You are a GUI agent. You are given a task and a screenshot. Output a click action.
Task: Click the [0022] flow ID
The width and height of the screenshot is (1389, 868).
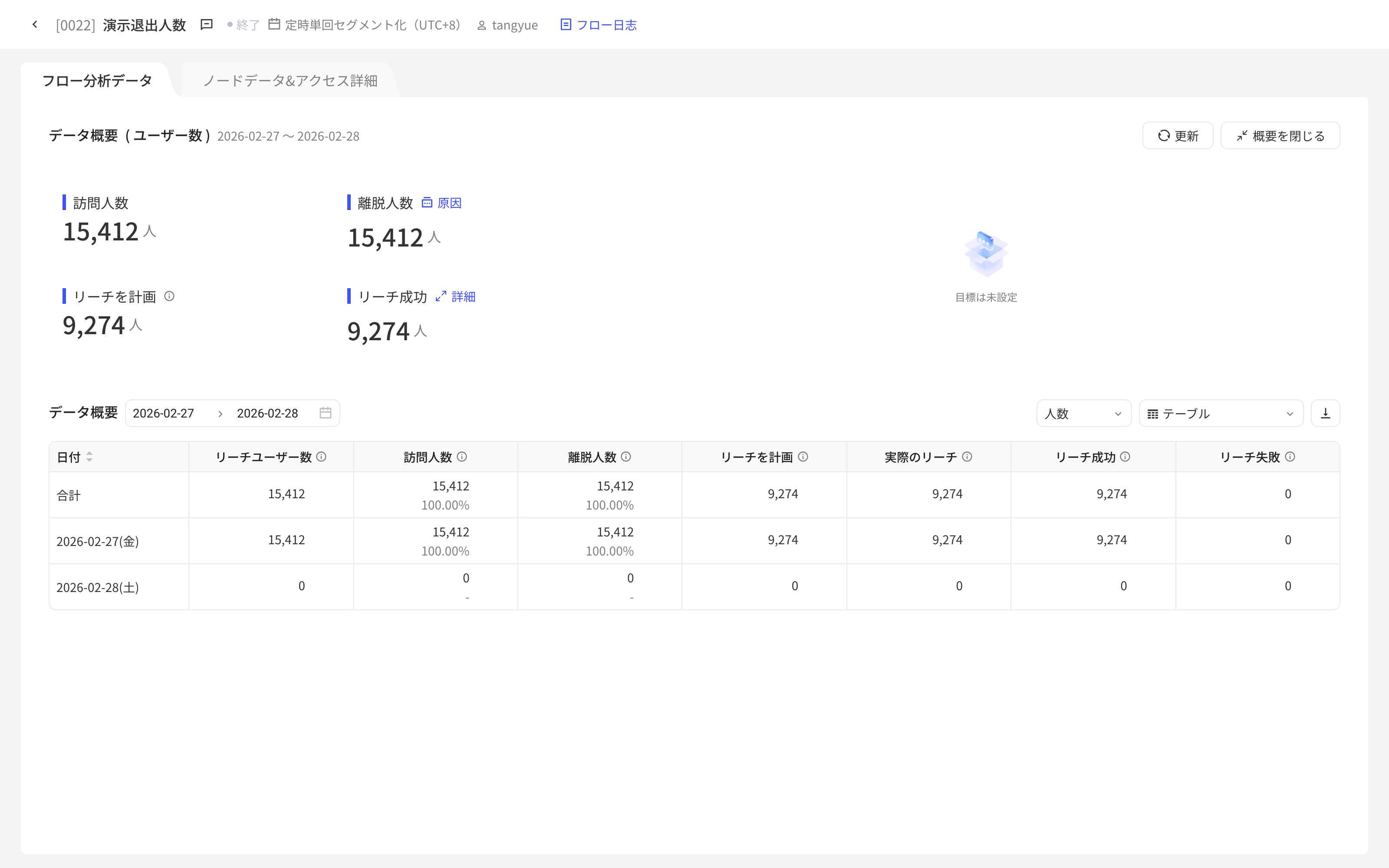(x=75, y=25)
